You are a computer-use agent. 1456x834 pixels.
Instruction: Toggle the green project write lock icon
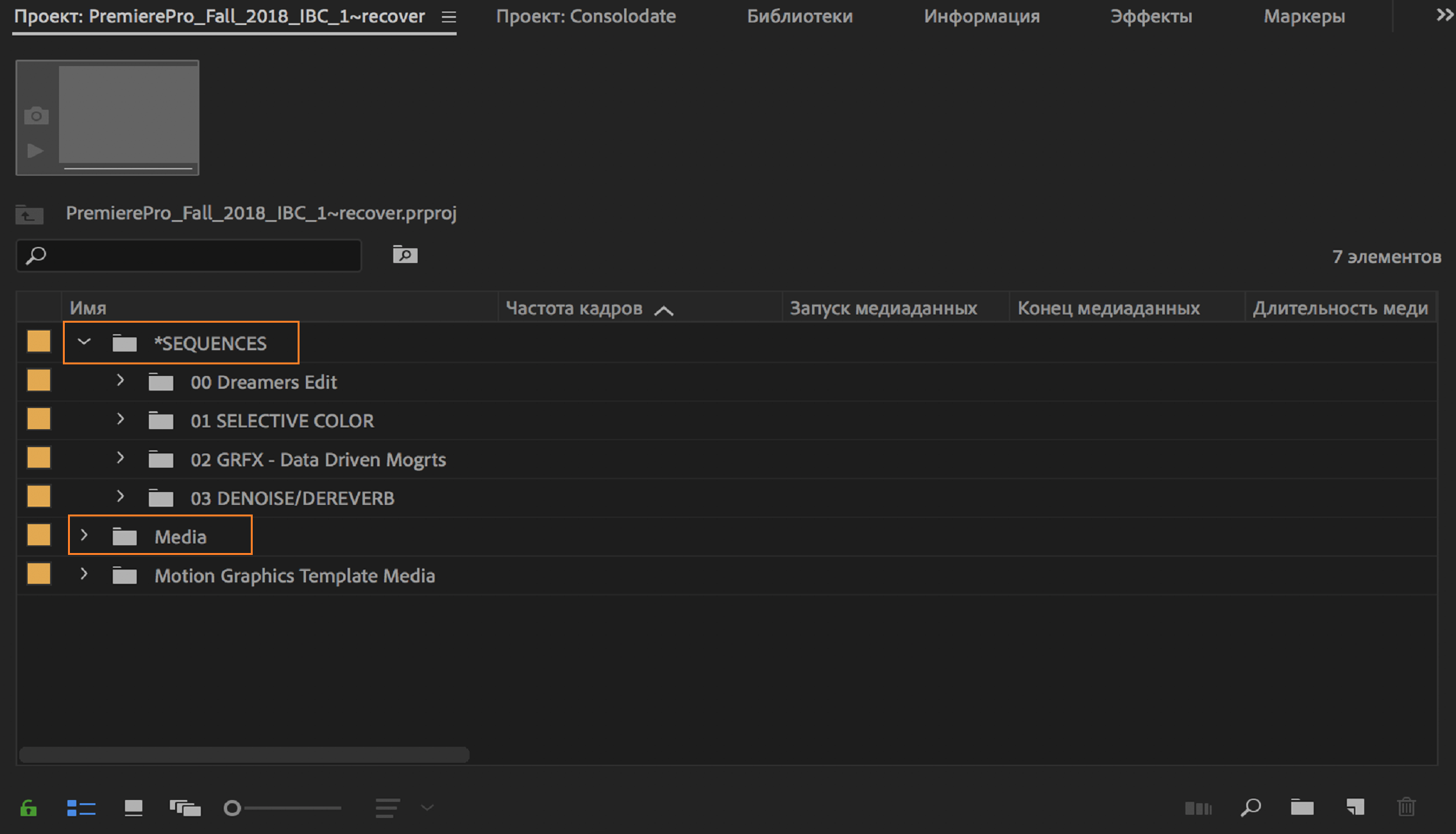(28, 808)
